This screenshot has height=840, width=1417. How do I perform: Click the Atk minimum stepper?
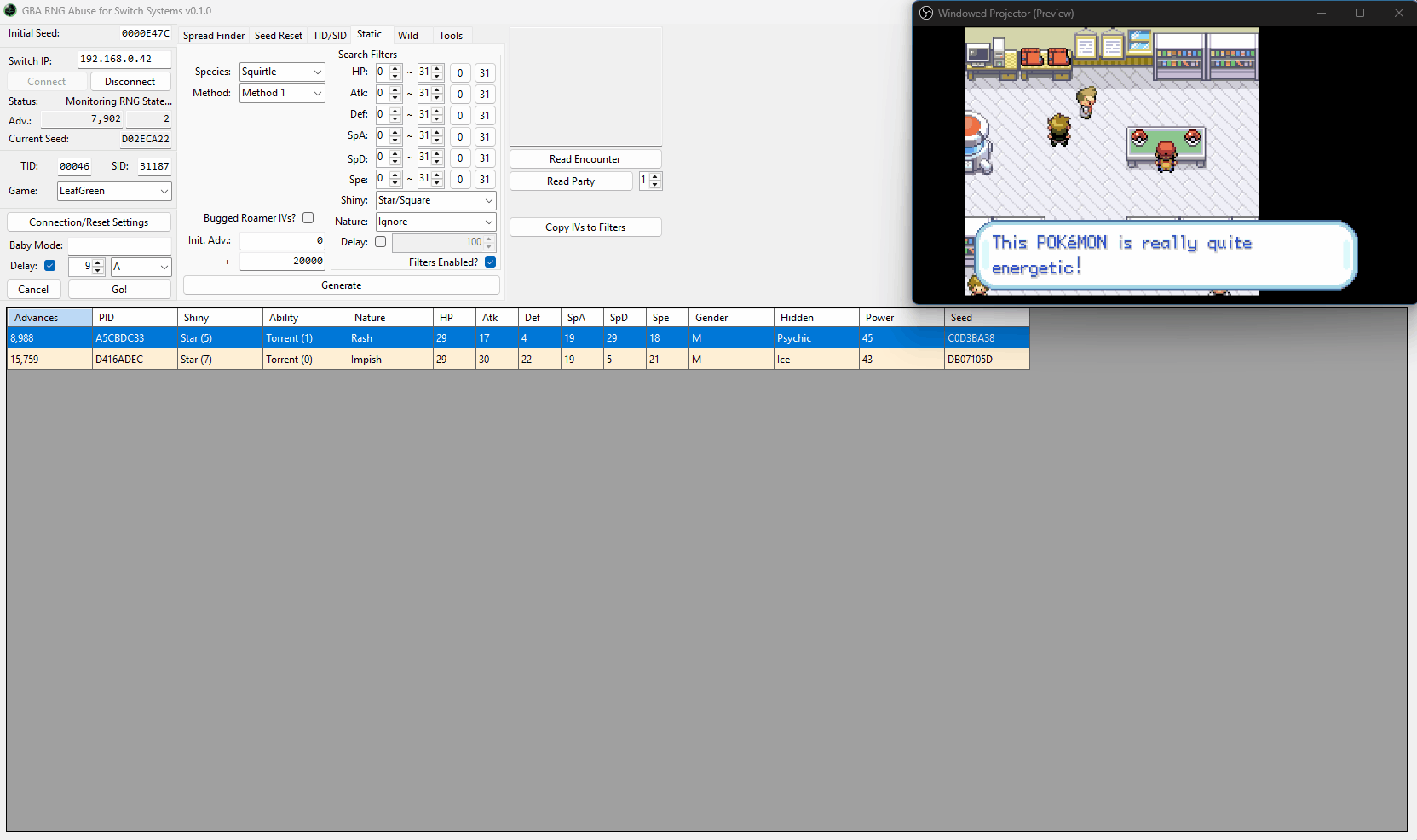[x=389, y=94]
